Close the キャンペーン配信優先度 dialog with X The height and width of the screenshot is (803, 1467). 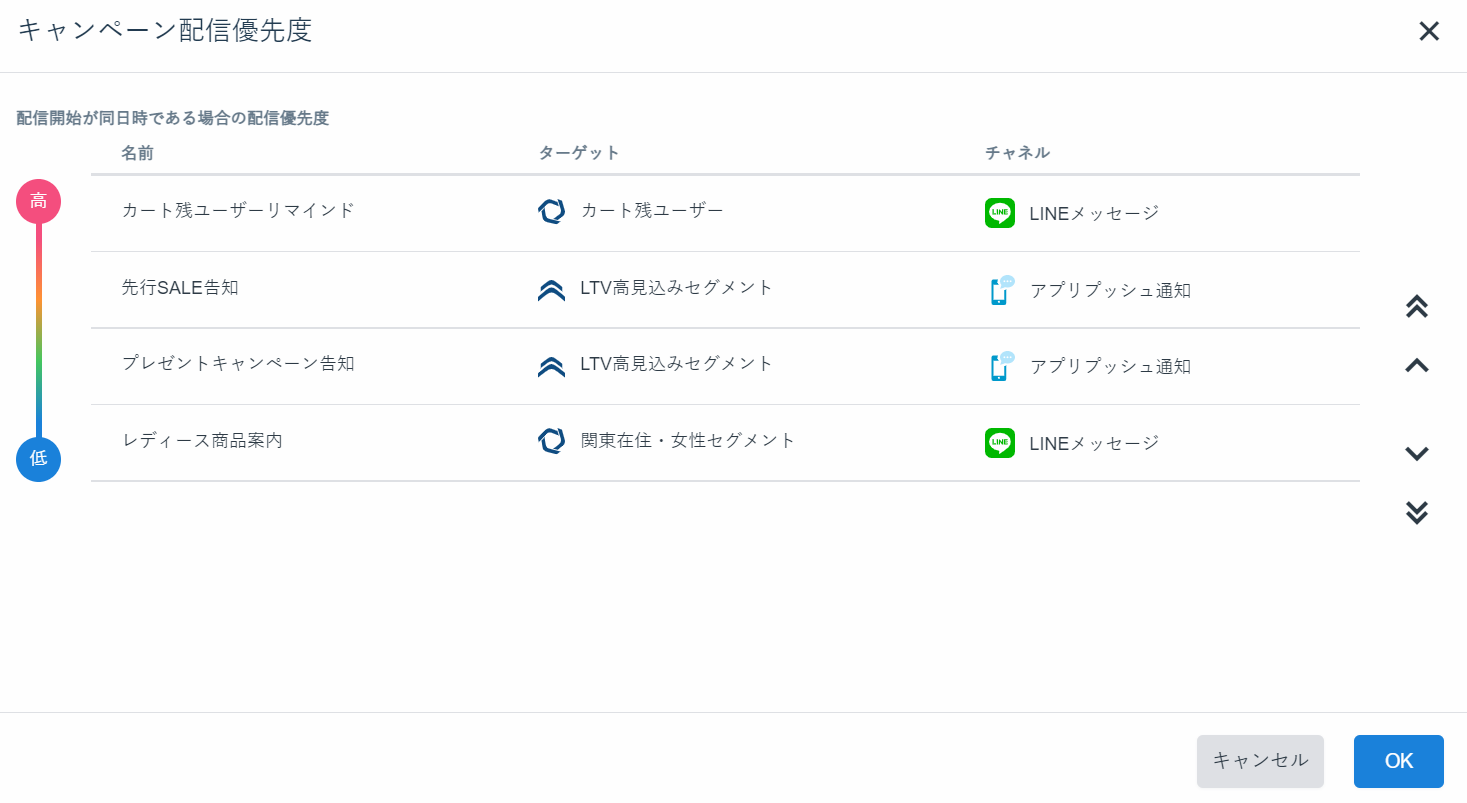tap(1429, 31)
